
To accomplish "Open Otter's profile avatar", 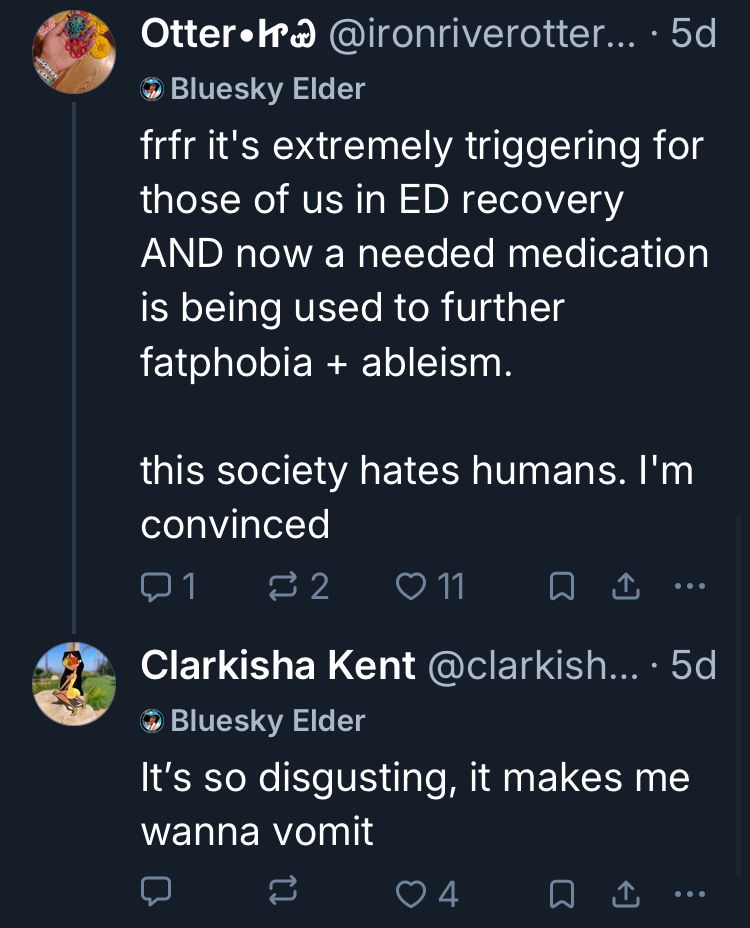I will coord(73,52).
